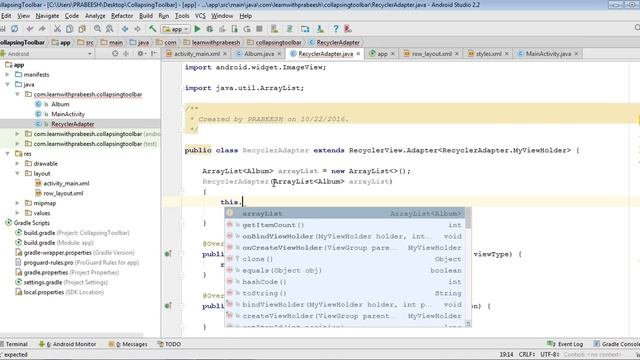Click the Copy icon in the toolbar
This screenshot has height=360, width=640.
[70, 29]
